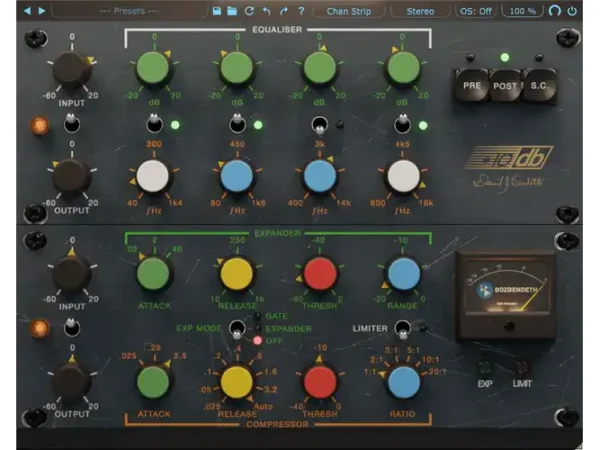Click the green compressor ATTACK knob
The height and width of the screenshot is (450, 600).
tap(153, 382)
